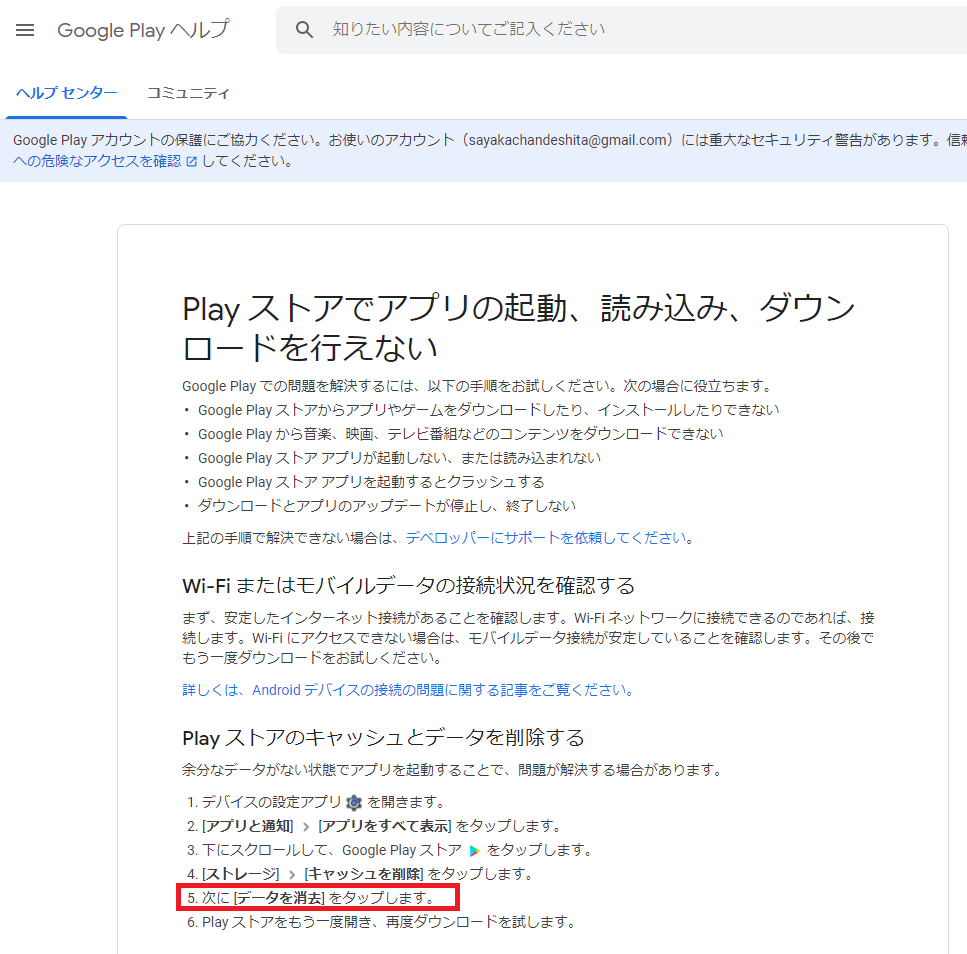967x954 pixels.
Task: Click the chevron after ストレージ in step 4
Action: pyautogui.click(x=292, y=874)
